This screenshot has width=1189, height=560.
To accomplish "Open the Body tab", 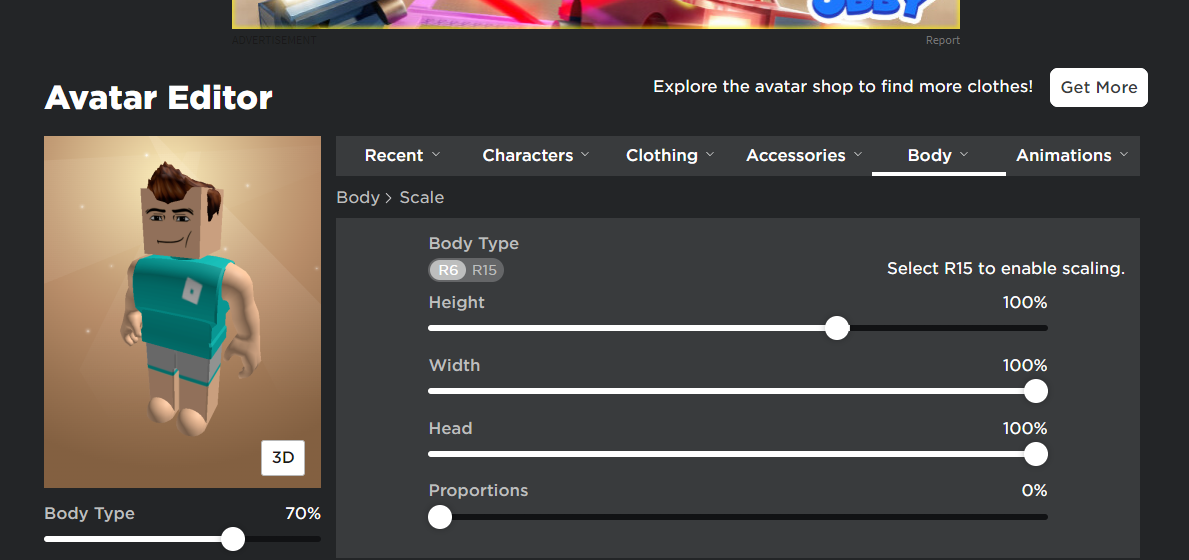I will (939, 155).
